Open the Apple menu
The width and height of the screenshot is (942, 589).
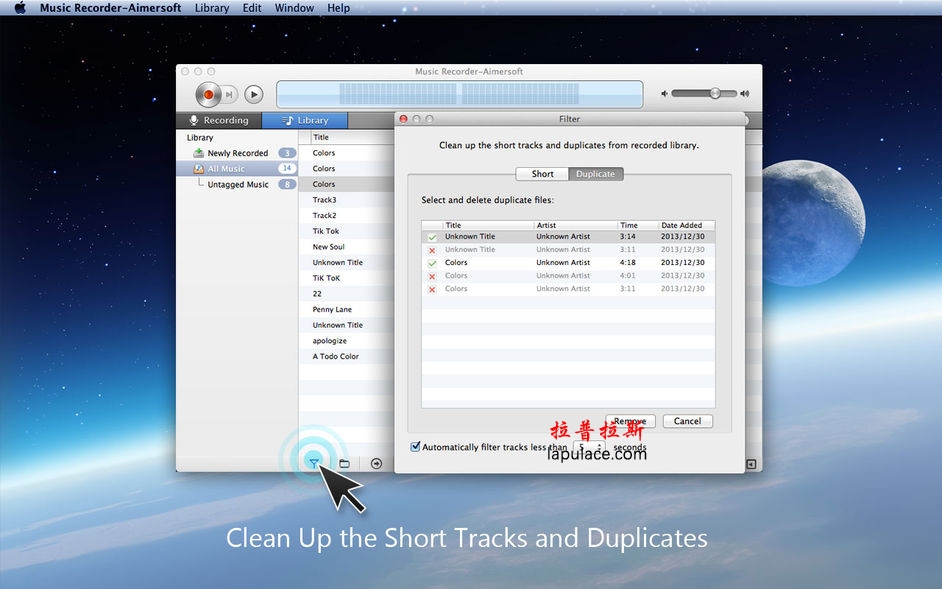pyautogui.click(x=20, y=8)
